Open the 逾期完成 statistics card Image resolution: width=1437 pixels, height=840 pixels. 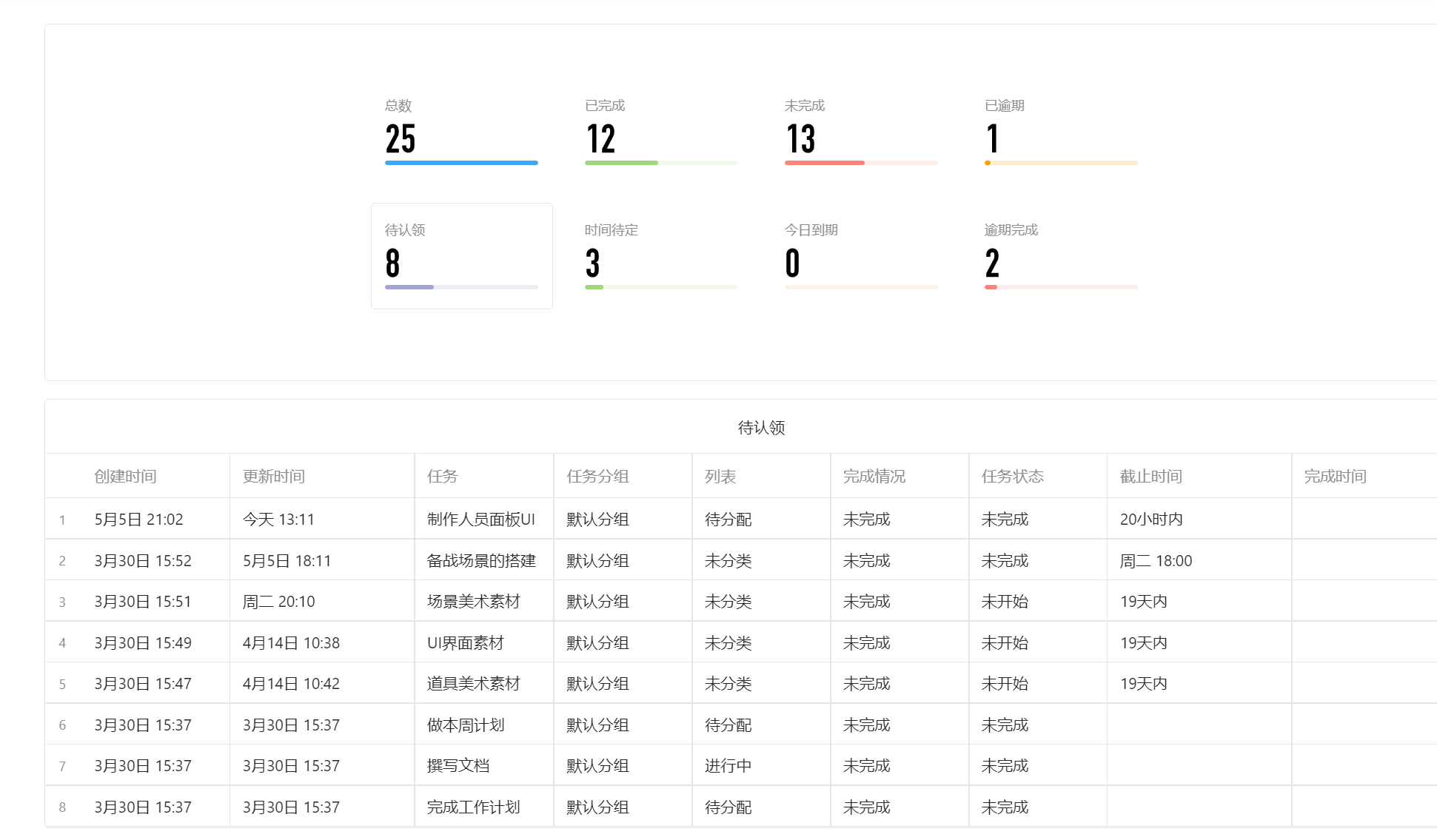click(x=1060, y=255)
